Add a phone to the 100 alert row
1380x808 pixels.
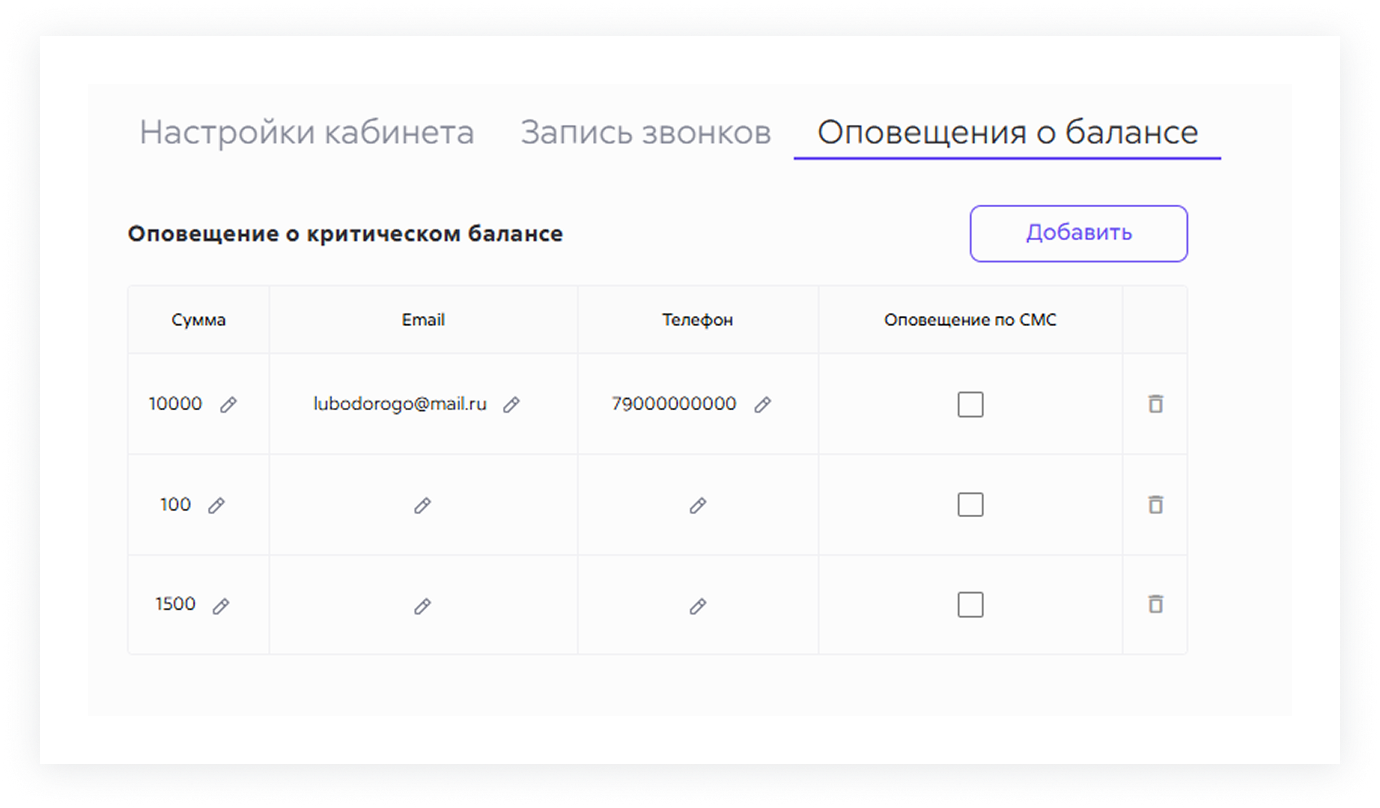point(697,505)
